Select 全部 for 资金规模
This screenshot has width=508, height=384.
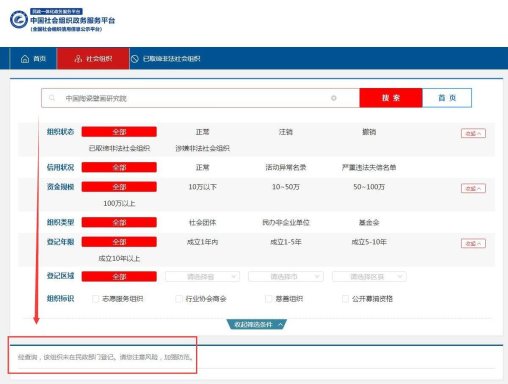pyautogui.click(x=119, y=187)
